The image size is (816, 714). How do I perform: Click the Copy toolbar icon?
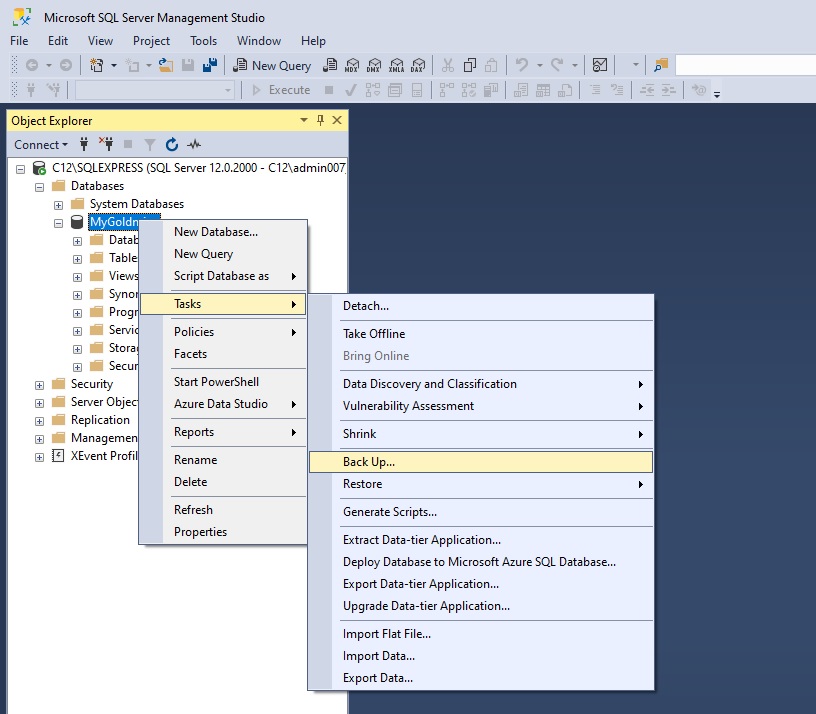pyautogui.click(x=470, y=66)
